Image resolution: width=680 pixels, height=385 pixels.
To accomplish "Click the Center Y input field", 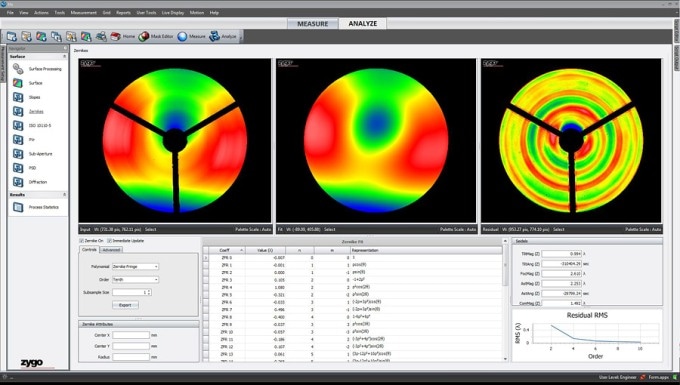I will [x=131, y=346].
